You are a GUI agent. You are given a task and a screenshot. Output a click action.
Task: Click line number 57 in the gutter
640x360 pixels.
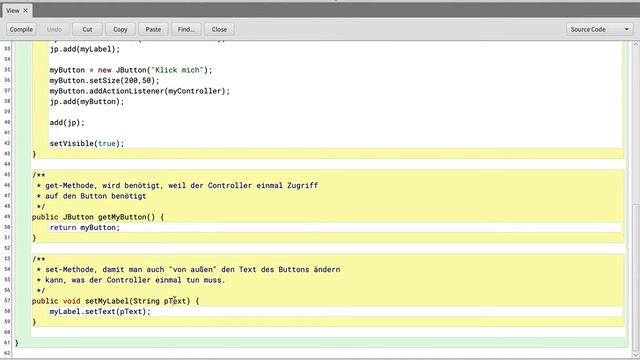[7, 301]
